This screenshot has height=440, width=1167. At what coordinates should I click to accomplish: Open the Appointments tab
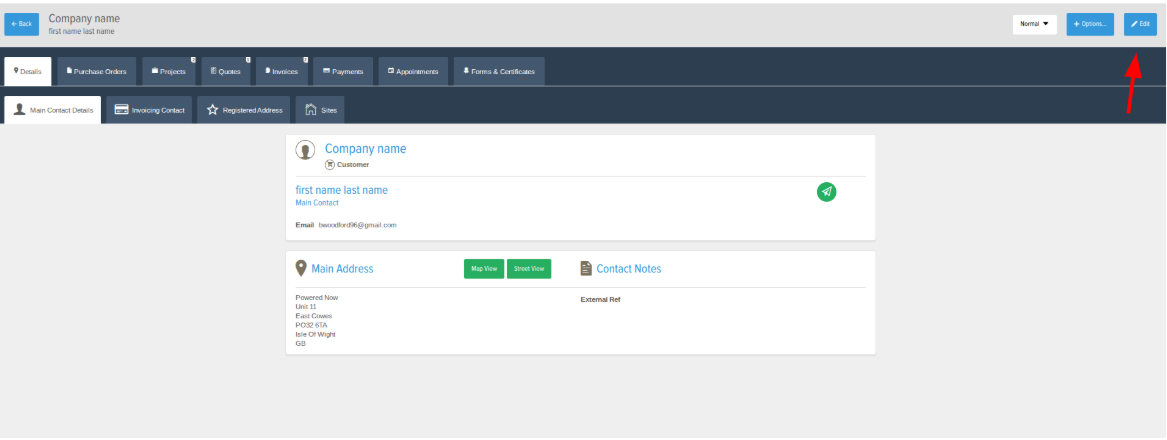point(413,71)
